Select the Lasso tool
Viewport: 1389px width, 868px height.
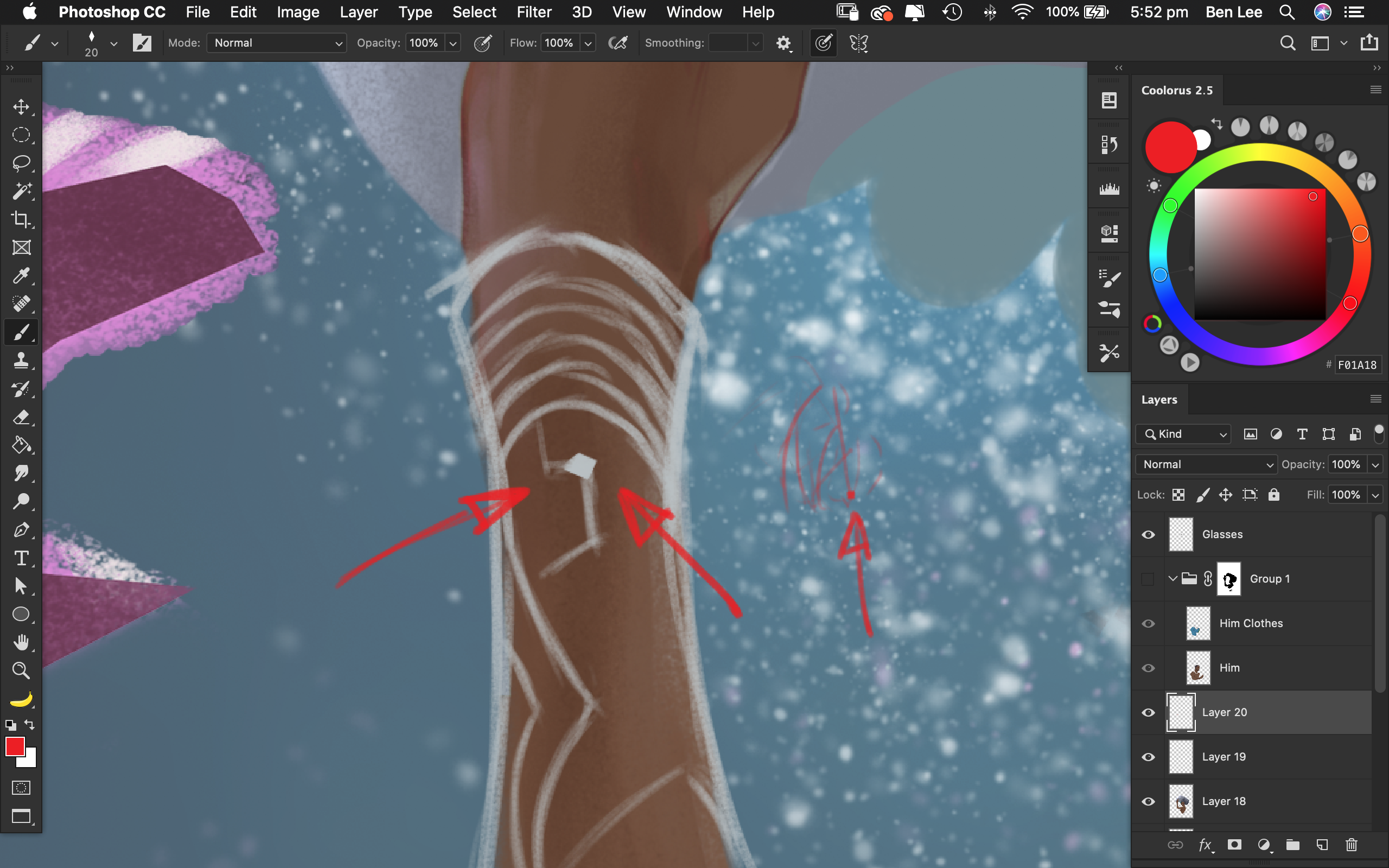click(21, 163)
